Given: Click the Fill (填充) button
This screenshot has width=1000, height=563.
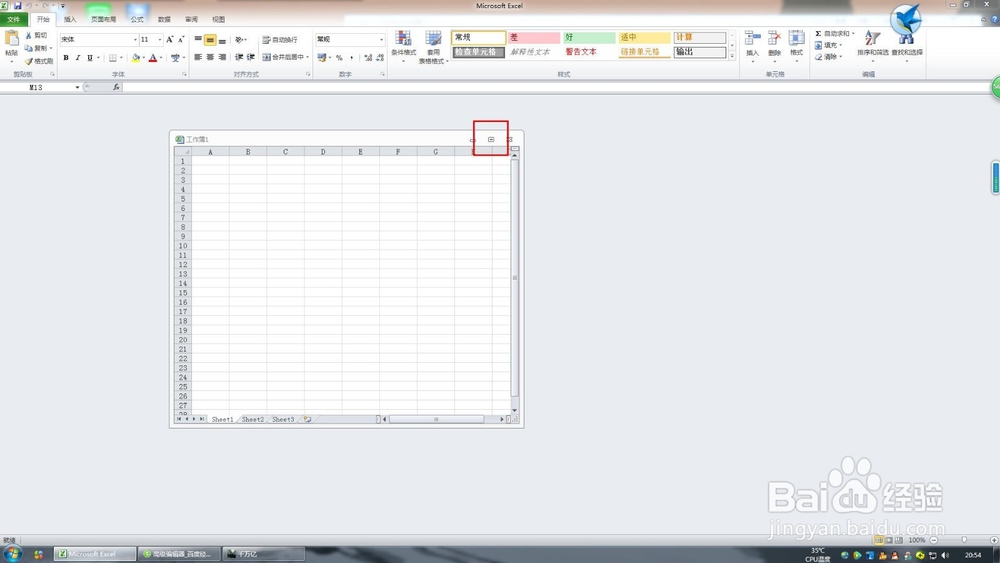Looking at the screenshot, I should [x=828, y=45].
